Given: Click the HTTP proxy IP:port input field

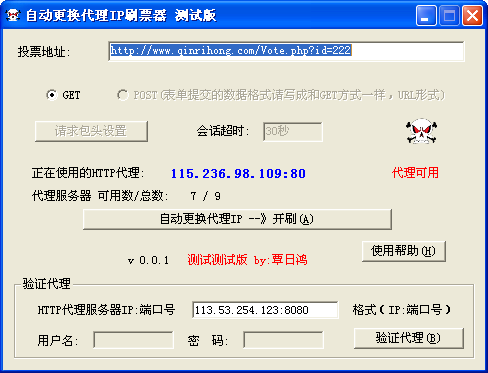Looking at the screenshot, I should point(265,310).
